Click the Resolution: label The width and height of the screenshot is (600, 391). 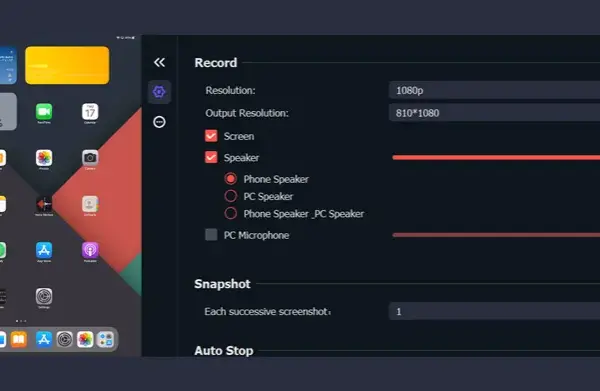click(230, 90)
